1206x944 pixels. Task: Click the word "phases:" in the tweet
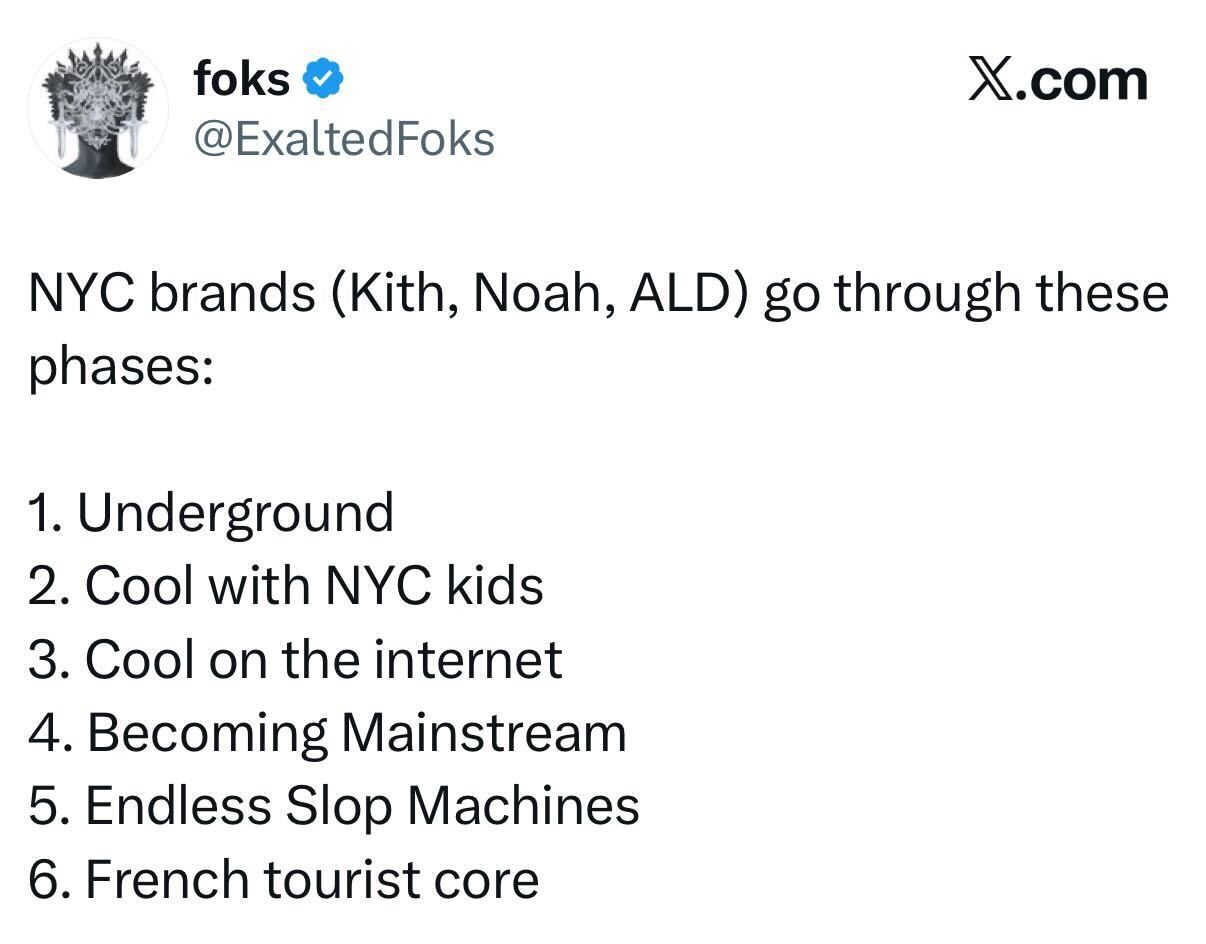click(120, 368)
